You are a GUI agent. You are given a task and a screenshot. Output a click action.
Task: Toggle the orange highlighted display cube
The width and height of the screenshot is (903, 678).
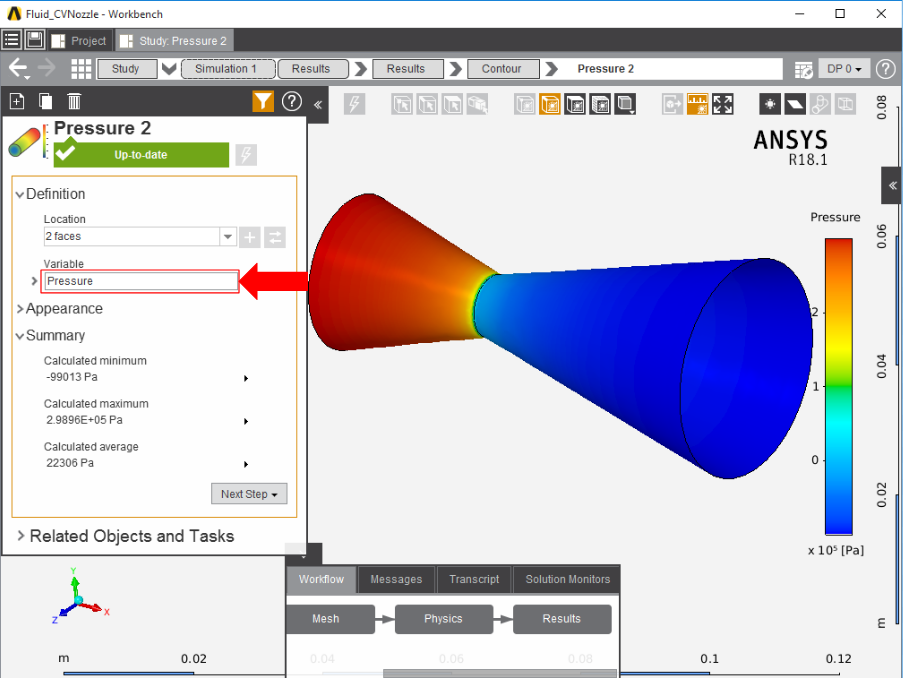coord(550,104)
